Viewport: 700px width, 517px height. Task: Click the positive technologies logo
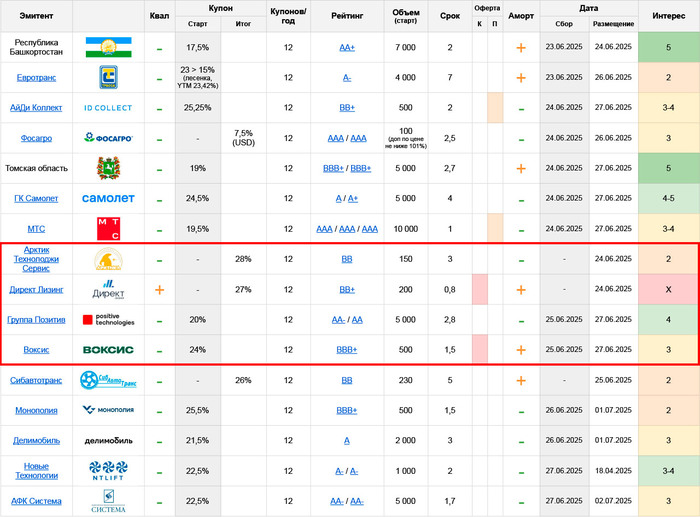[108, 320]
